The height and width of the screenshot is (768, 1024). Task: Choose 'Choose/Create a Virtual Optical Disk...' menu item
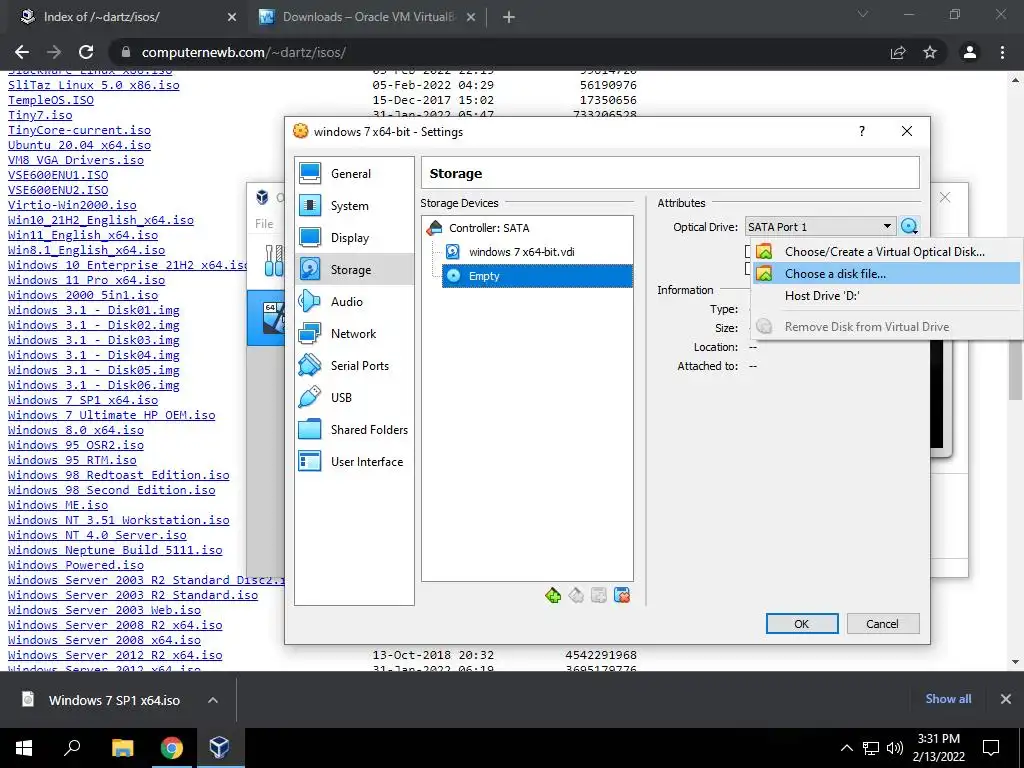click(x=885, y=251)
